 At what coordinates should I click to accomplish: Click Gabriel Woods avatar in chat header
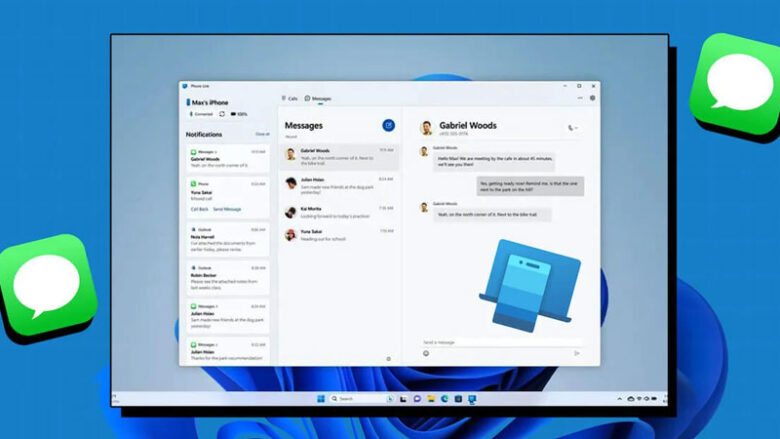(x=426, y=128)
